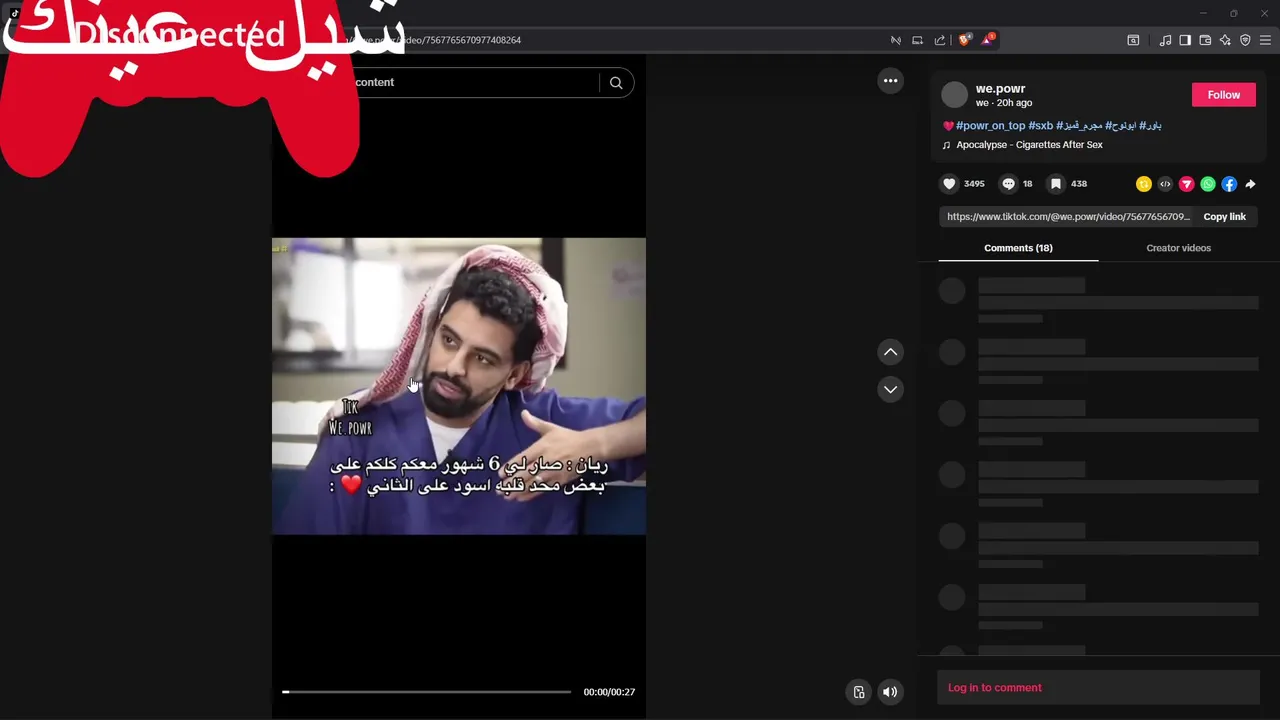The width and height of the screenshot is (1280, 720).
Task: Click the we.powr avatar circle
Action: pos(954,95)
